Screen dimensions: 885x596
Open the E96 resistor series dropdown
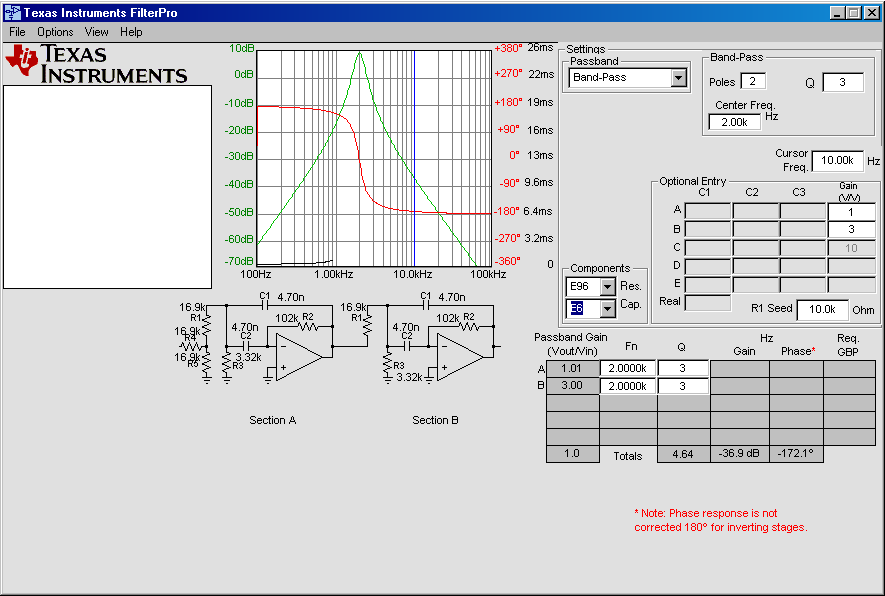coord(607,287)
